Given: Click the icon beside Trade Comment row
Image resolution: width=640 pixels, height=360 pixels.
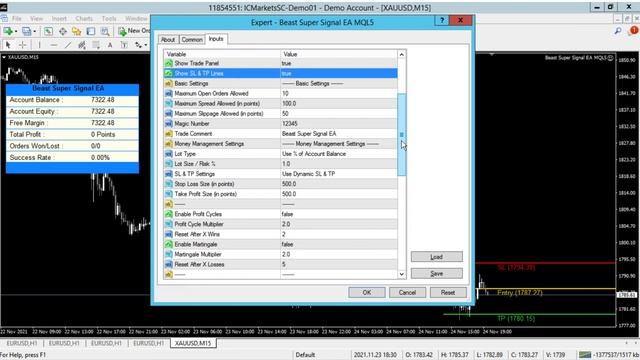Looking at the screenshot, I should 169,134.
